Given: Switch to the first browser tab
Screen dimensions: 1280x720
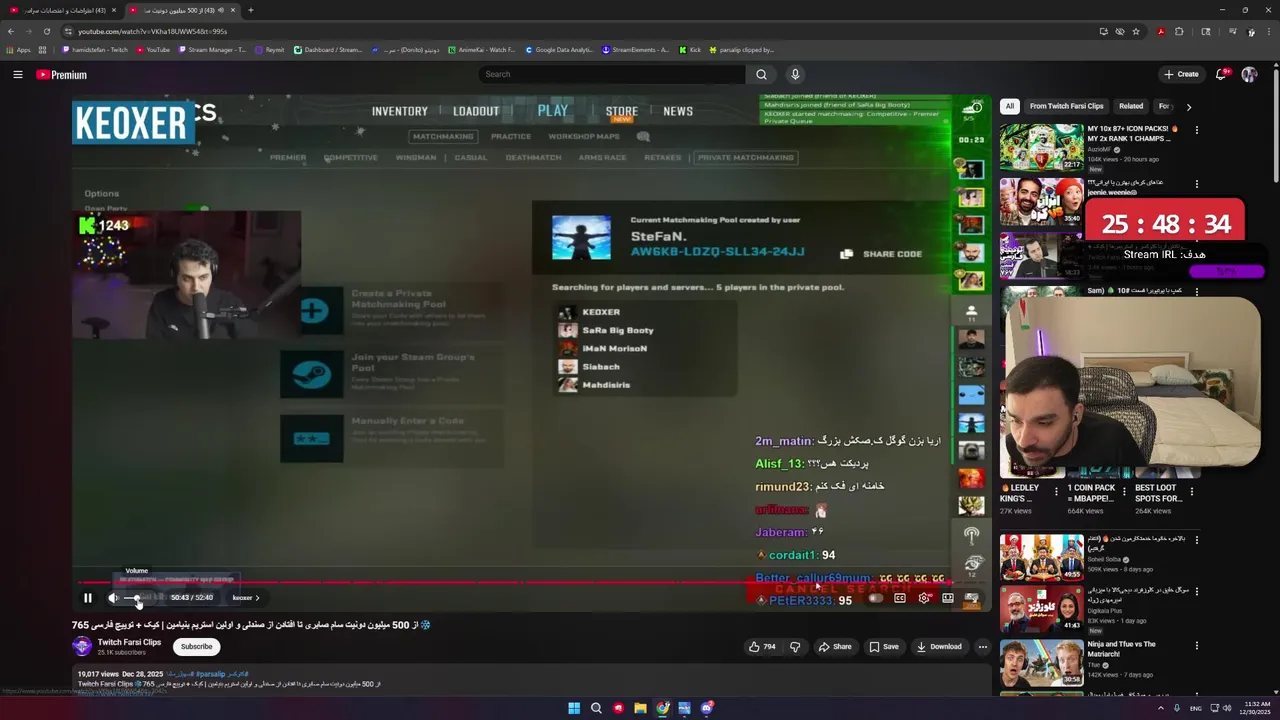Looking at the screenshot, I should [62, 10].
